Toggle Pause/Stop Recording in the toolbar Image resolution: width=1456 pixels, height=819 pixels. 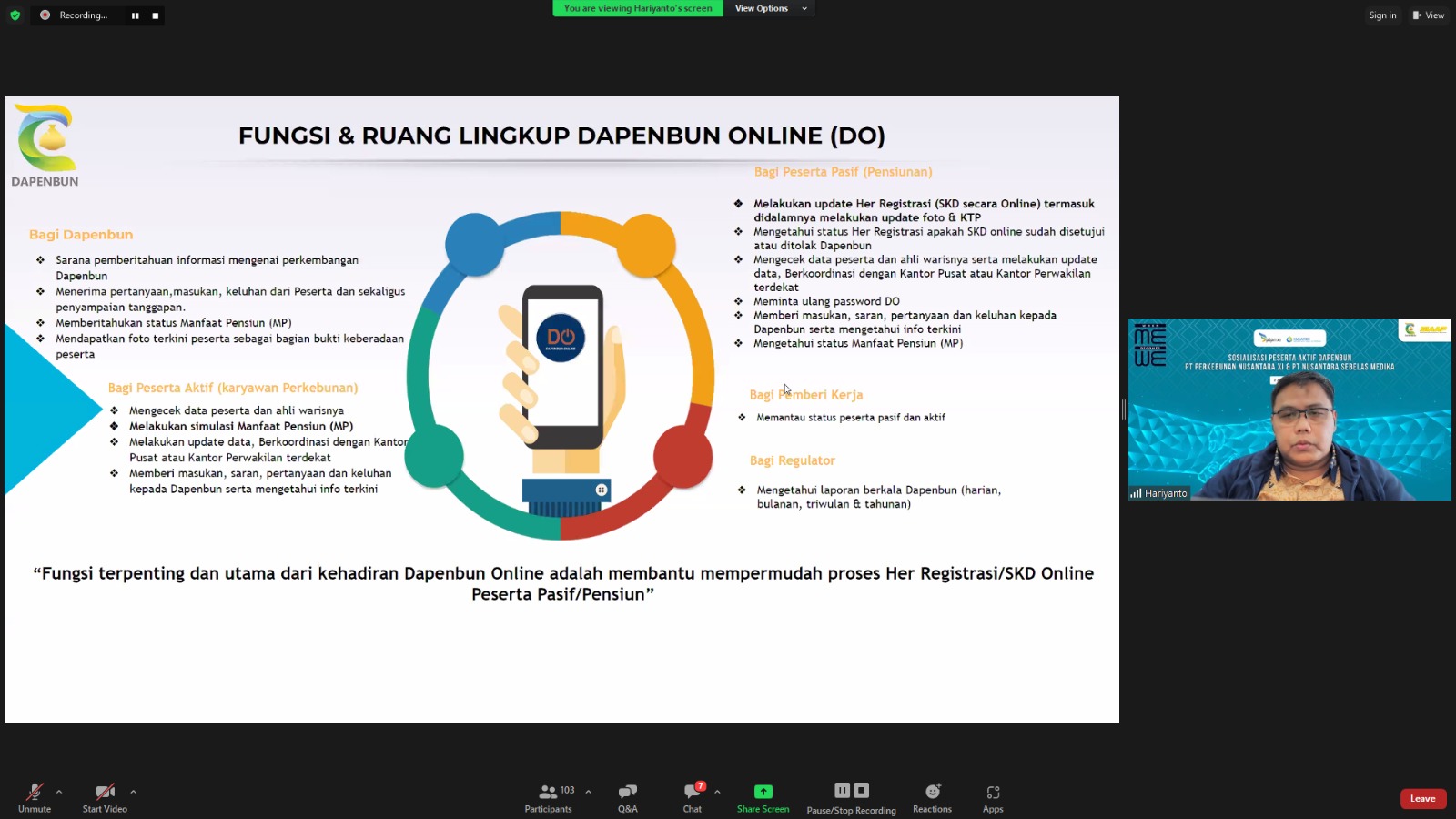(851, 797)
